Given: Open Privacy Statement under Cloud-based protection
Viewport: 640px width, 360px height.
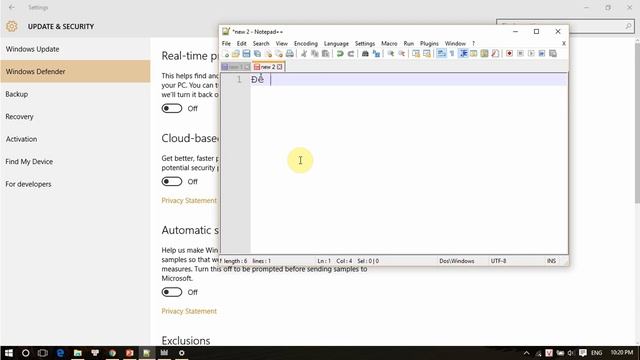Looking at the screenshot, I should click(x=189, y=200).
